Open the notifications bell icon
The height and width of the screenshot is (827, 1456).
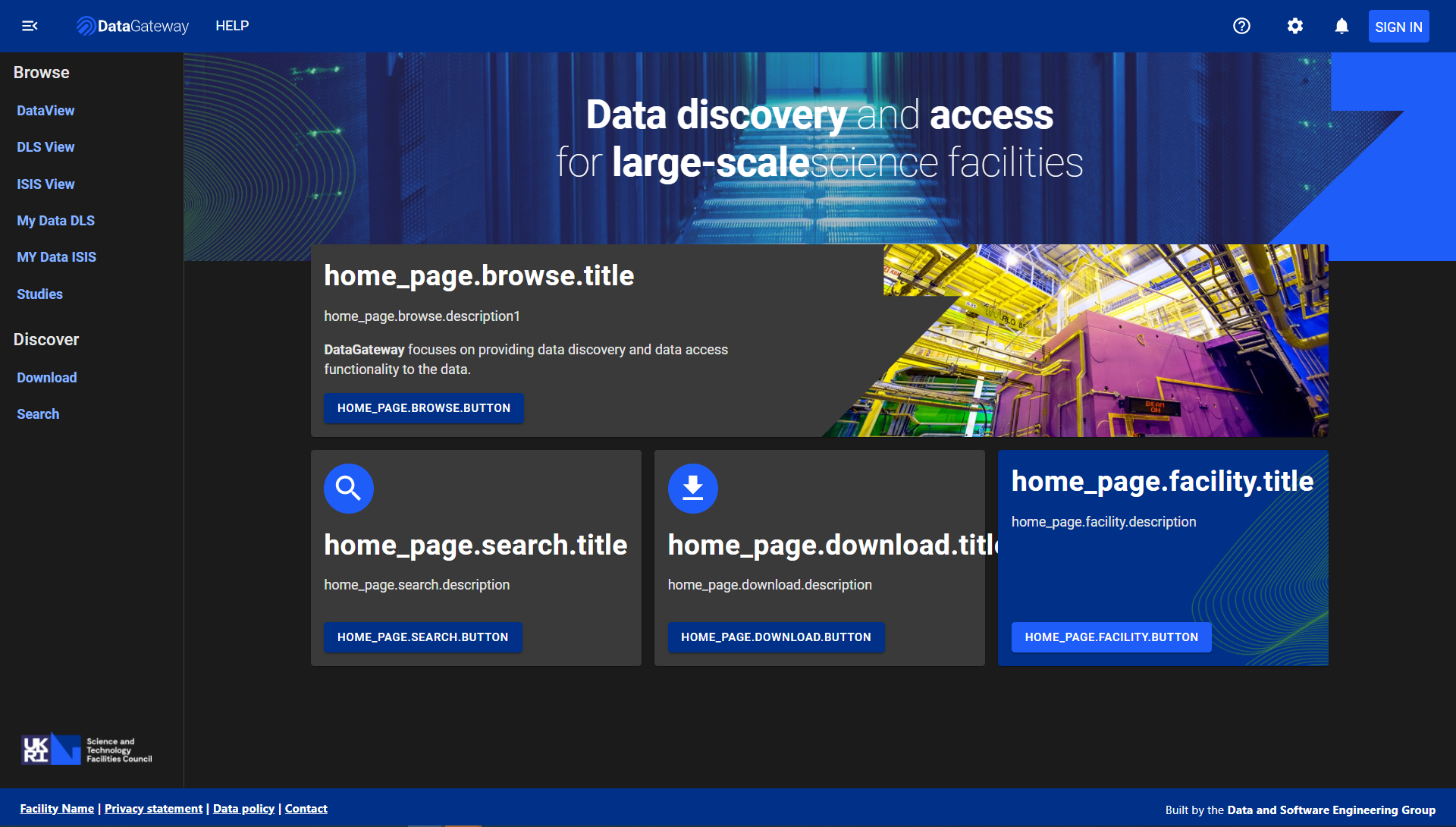coord(1341,25)
